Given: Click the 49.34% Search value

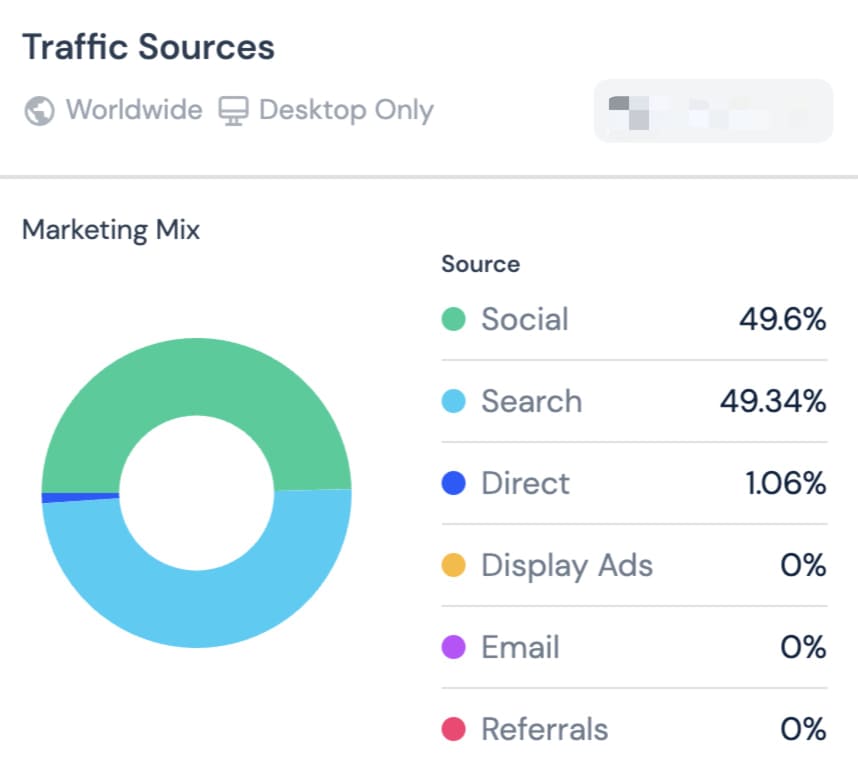Looking at the screenshot, I should tap(773, 401).
